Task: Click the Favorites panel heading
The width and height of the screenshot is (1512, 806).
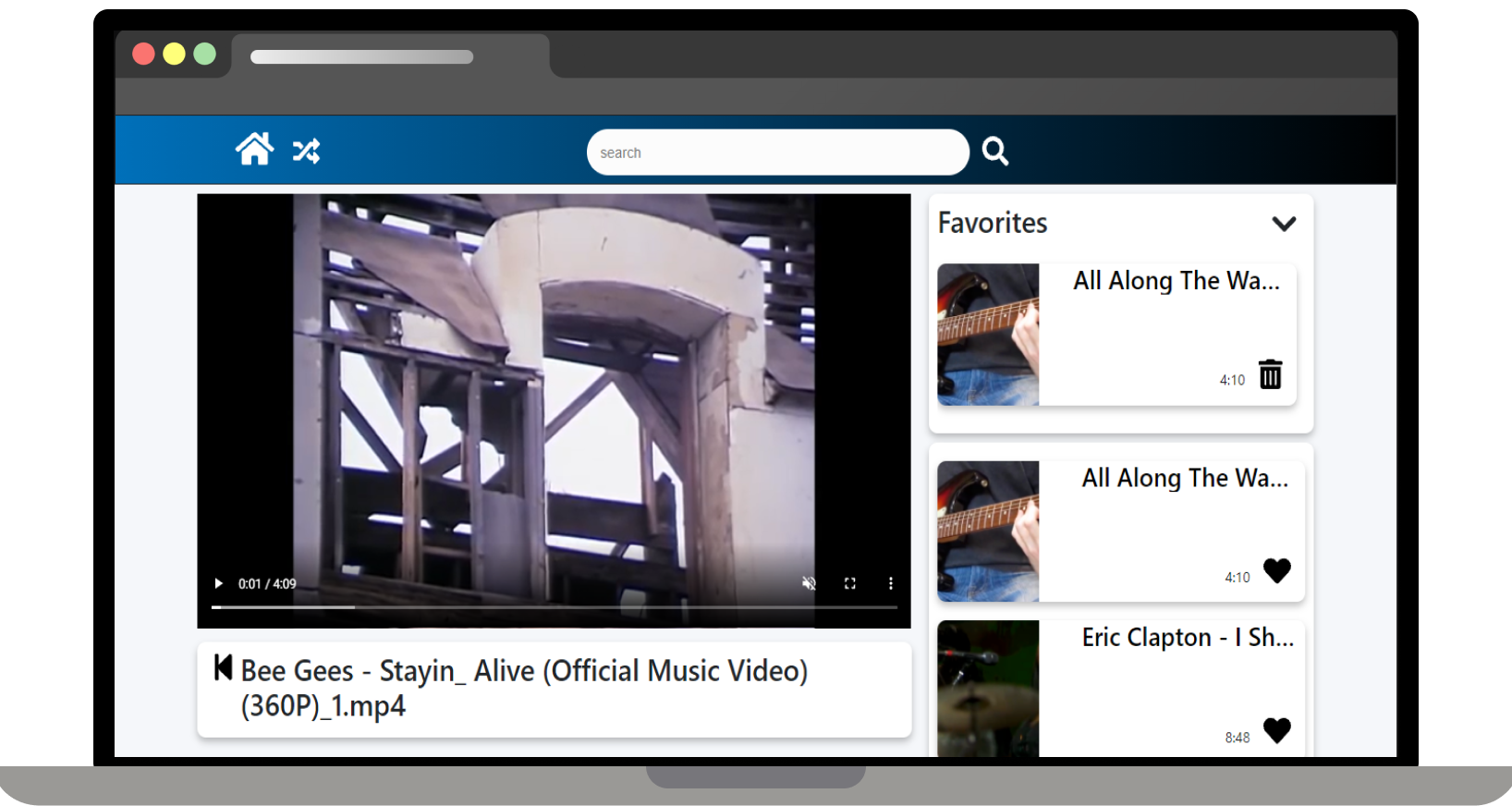Action: [x=993, y=223]
